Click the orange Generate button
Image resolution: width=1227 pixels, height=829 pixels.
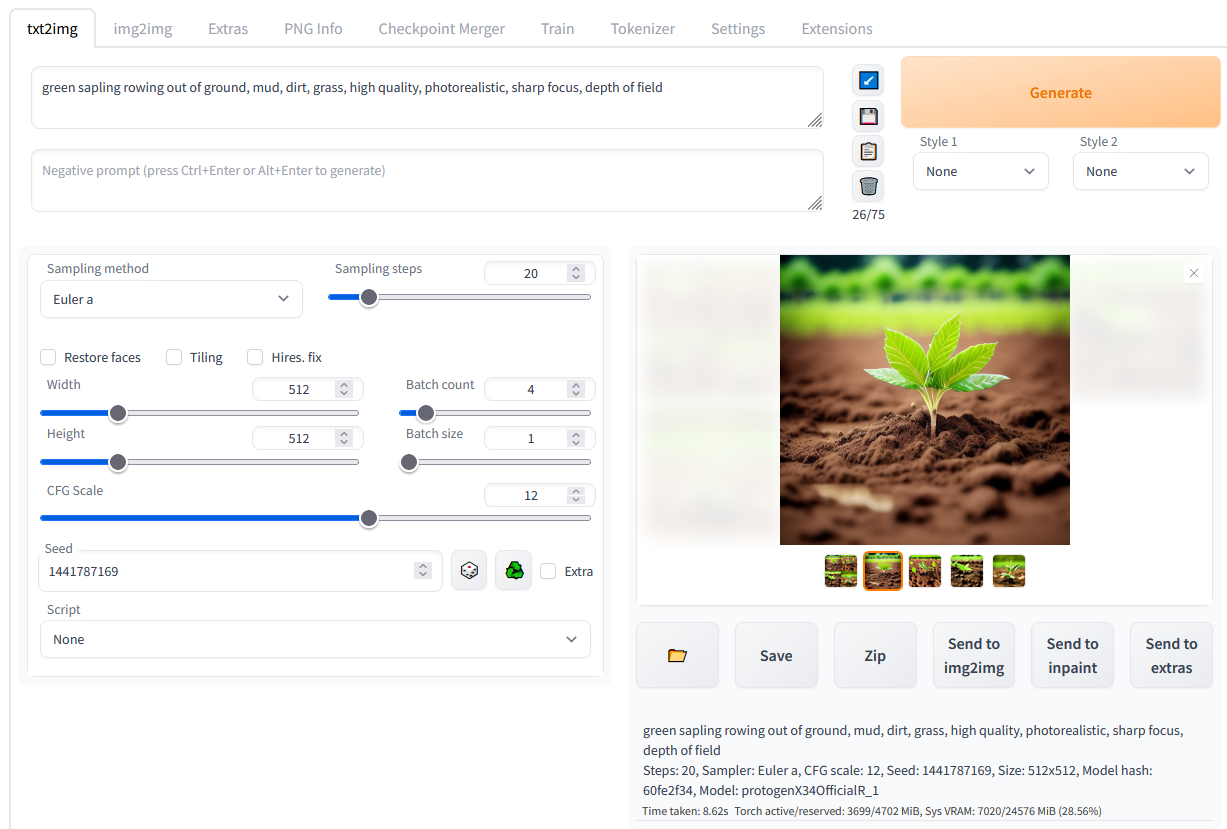1061,92
